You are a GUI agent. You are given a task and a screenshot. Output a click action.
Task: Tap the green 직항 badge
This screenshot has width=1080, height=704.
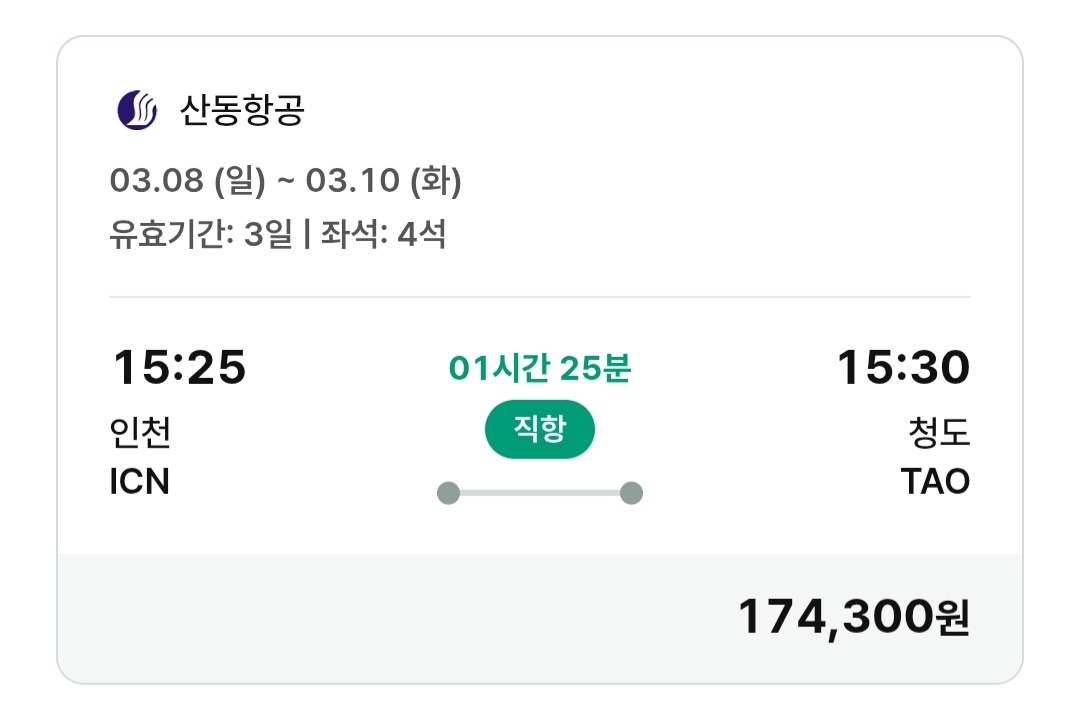540,430
